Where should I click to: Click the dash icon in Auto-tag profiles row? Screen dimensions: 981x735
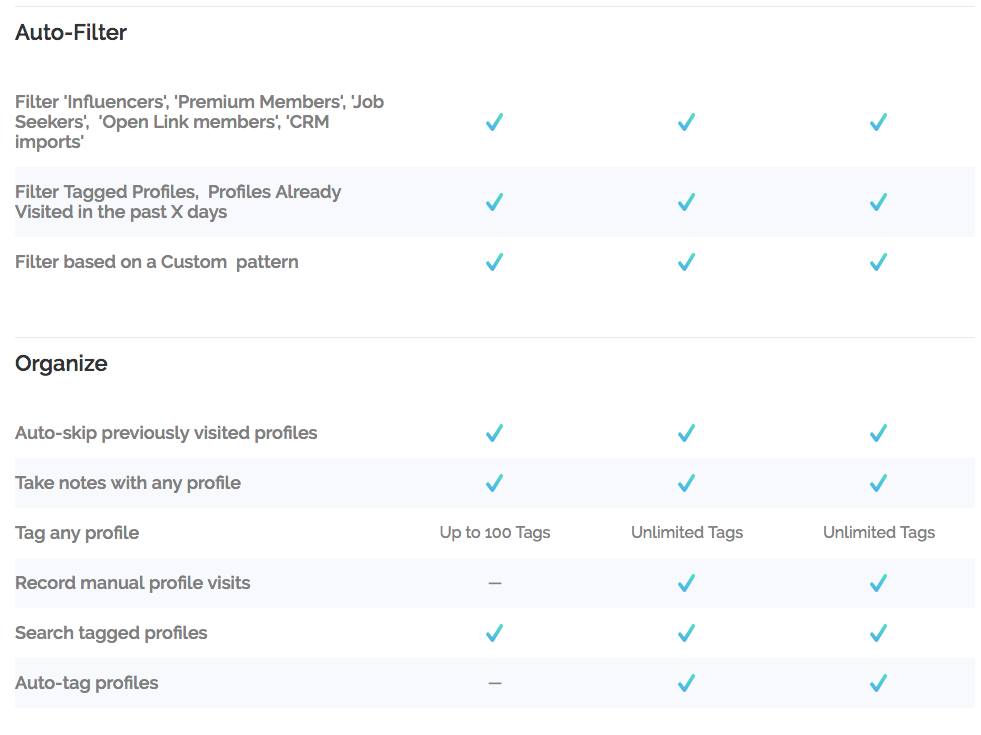tap(495, 683)
